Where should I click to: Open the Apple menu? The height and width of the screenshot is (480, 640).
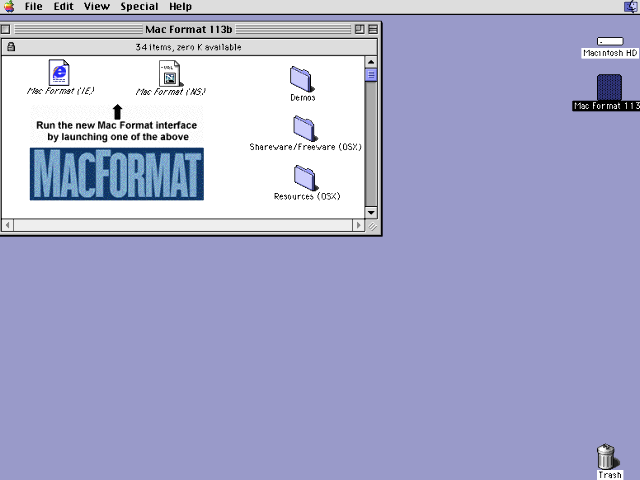click(x=9, y=7)
